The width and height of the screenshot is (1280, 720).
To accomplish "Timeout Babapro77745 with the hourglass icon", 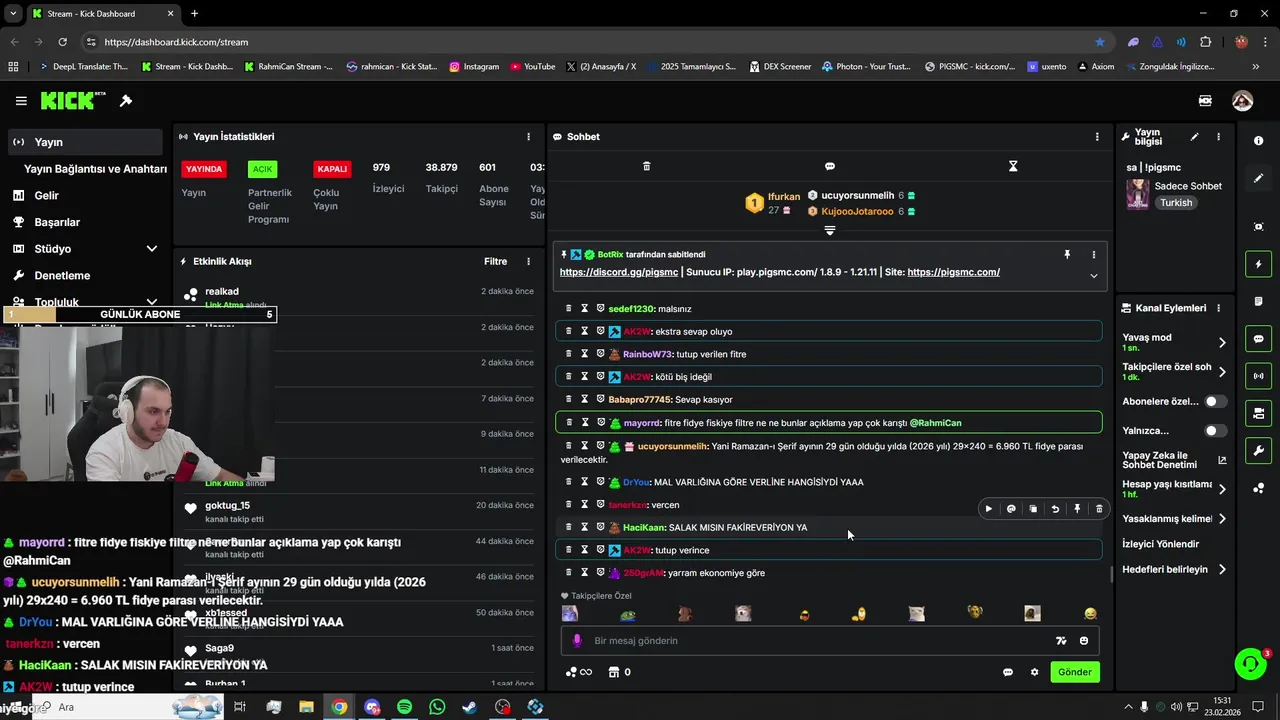I will (x=585, y=399).
